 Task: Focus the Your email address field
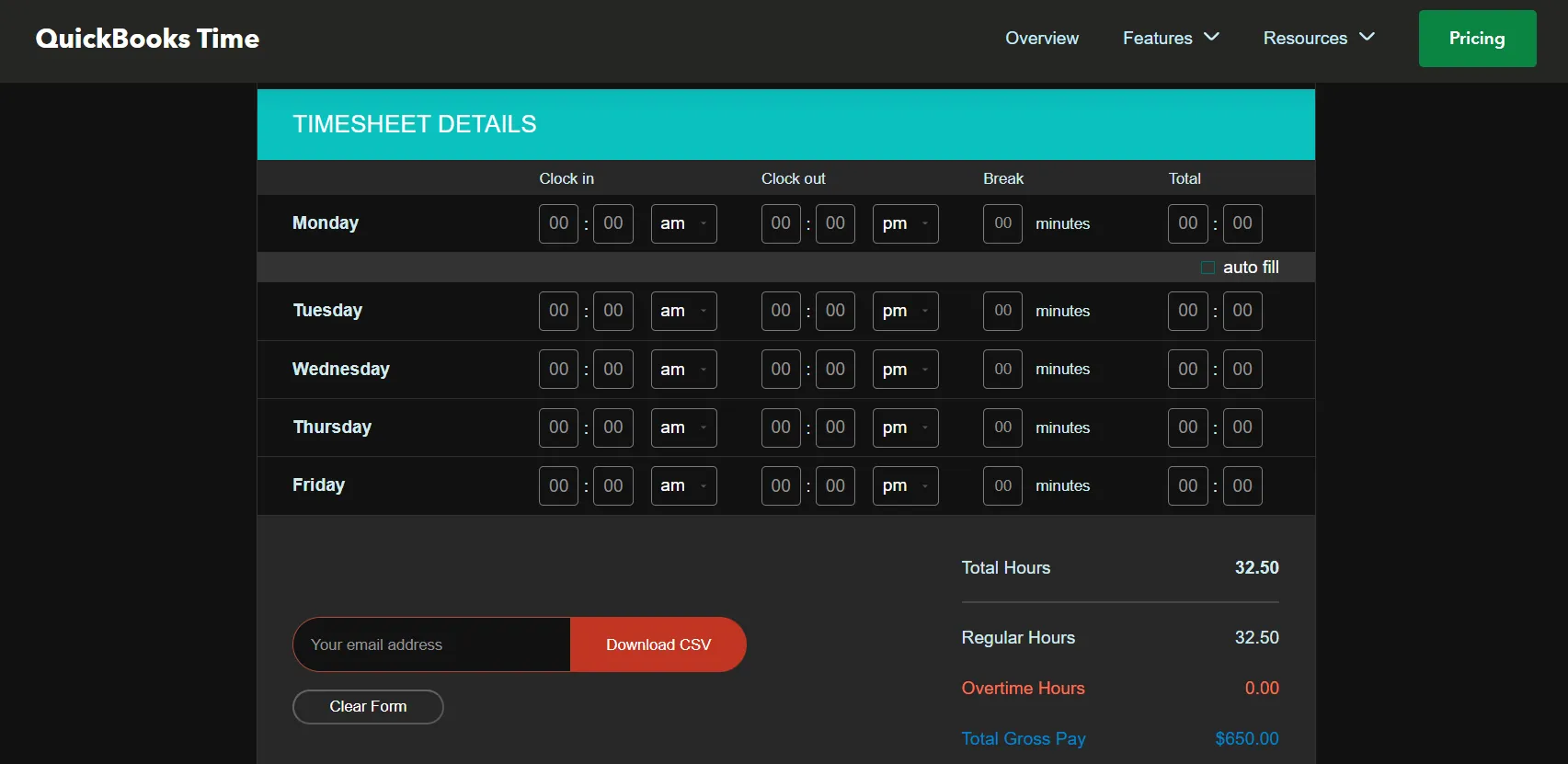(x=432, y=644)
